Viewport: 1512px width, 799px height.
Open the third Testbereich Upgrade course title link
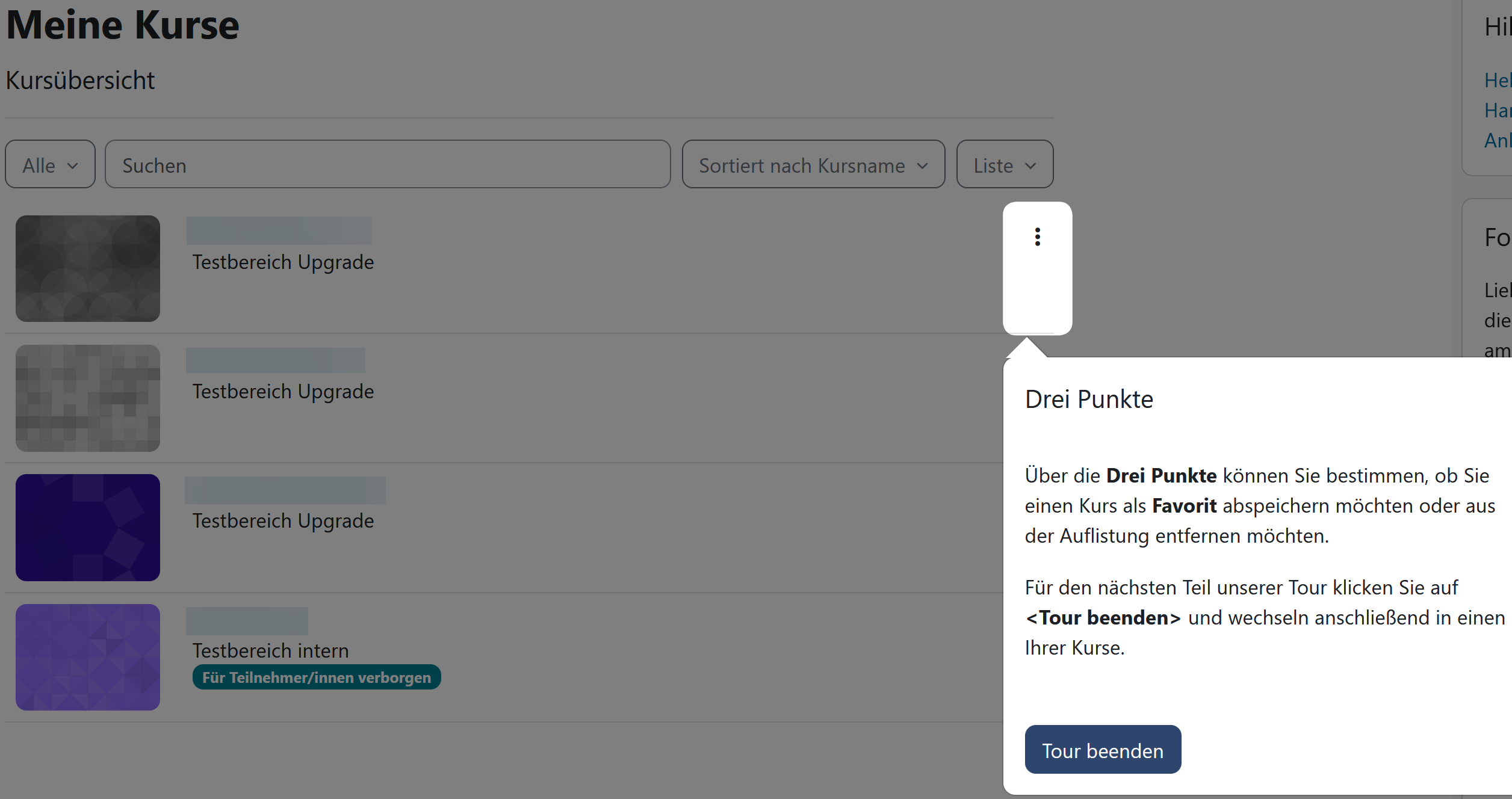point(283,521)
